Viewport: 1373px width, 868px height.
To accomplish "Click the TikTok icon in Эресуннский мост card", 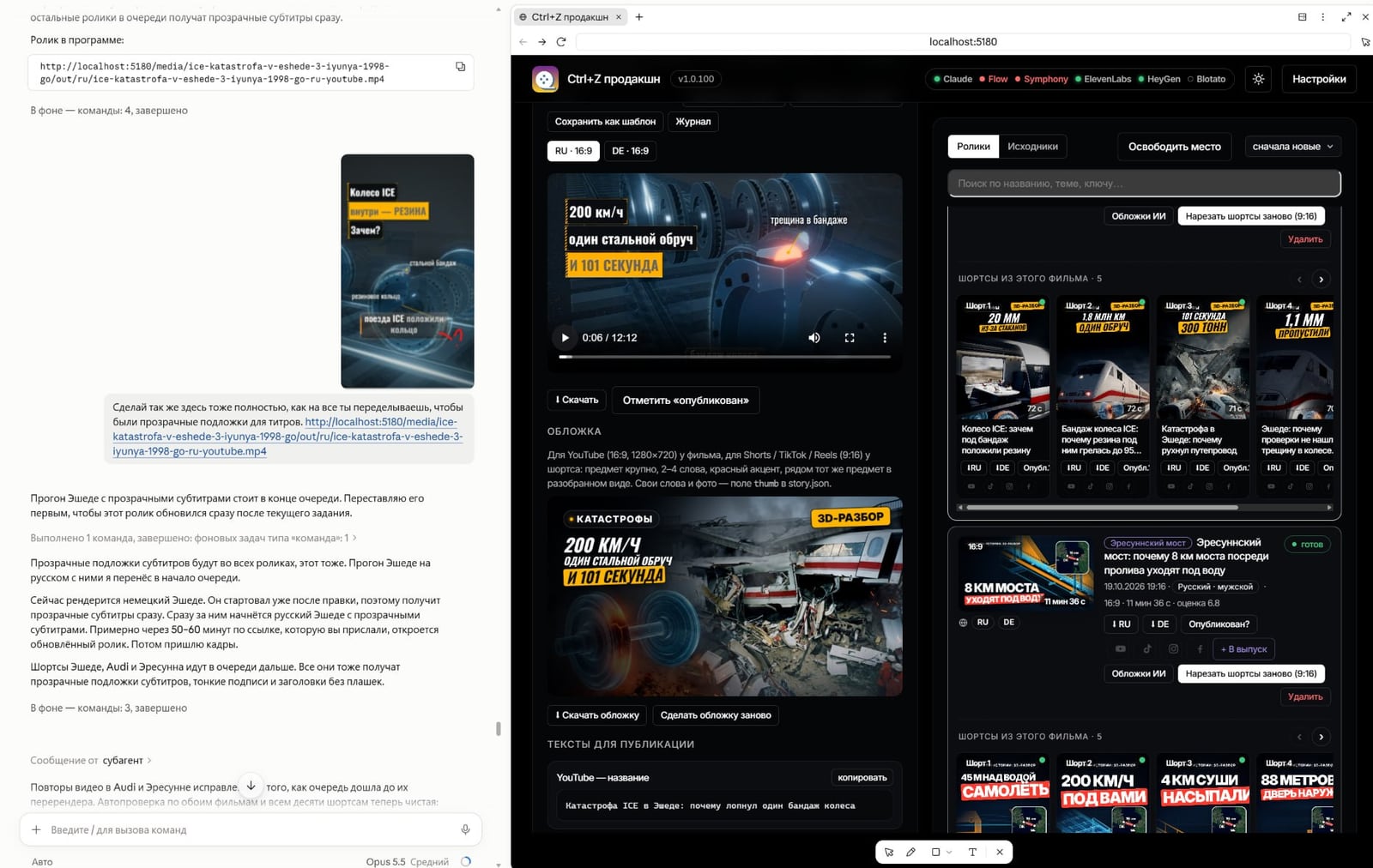I will click(1146, 648).
